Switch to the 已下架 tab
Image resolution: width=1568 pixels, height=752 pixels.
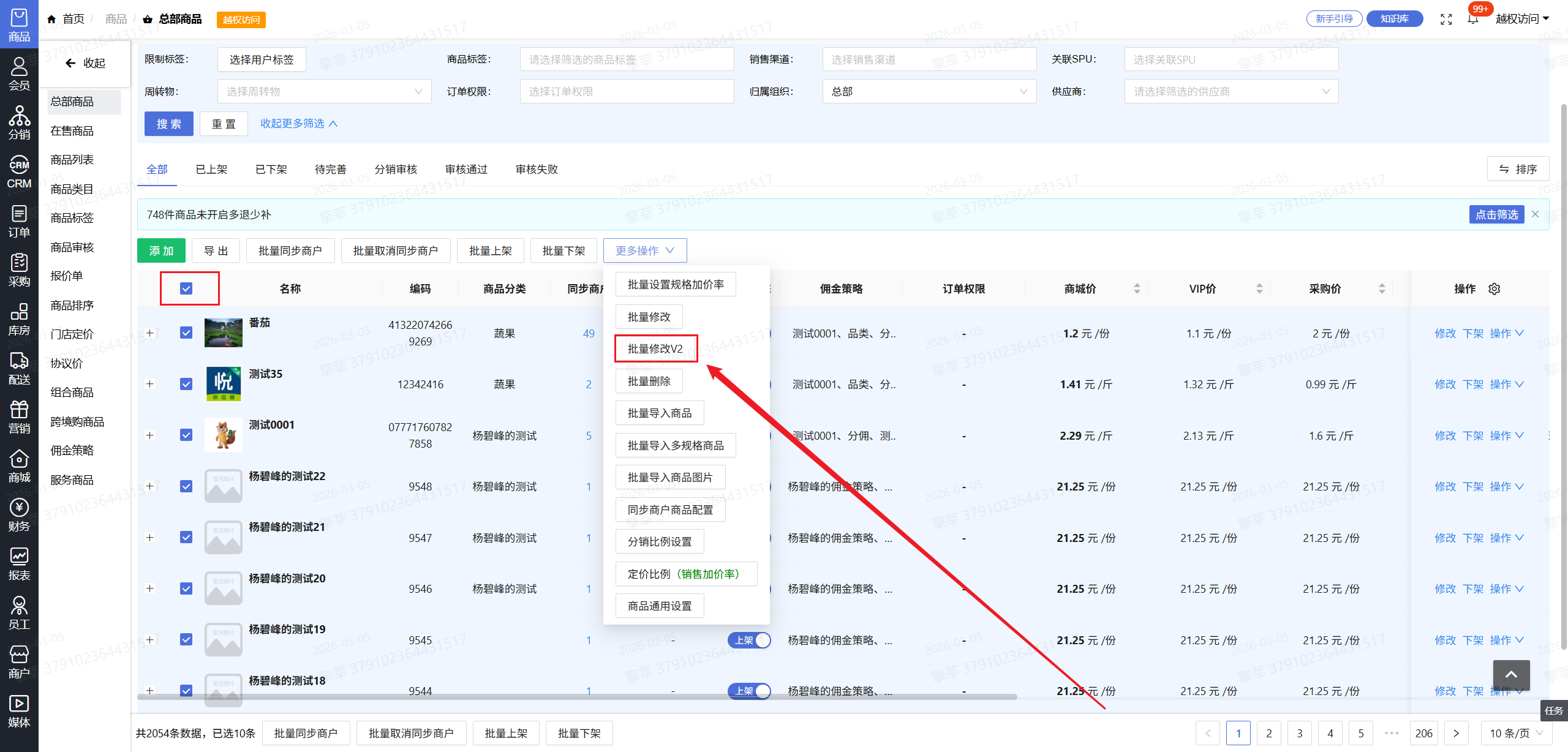(x=271, y=169)
